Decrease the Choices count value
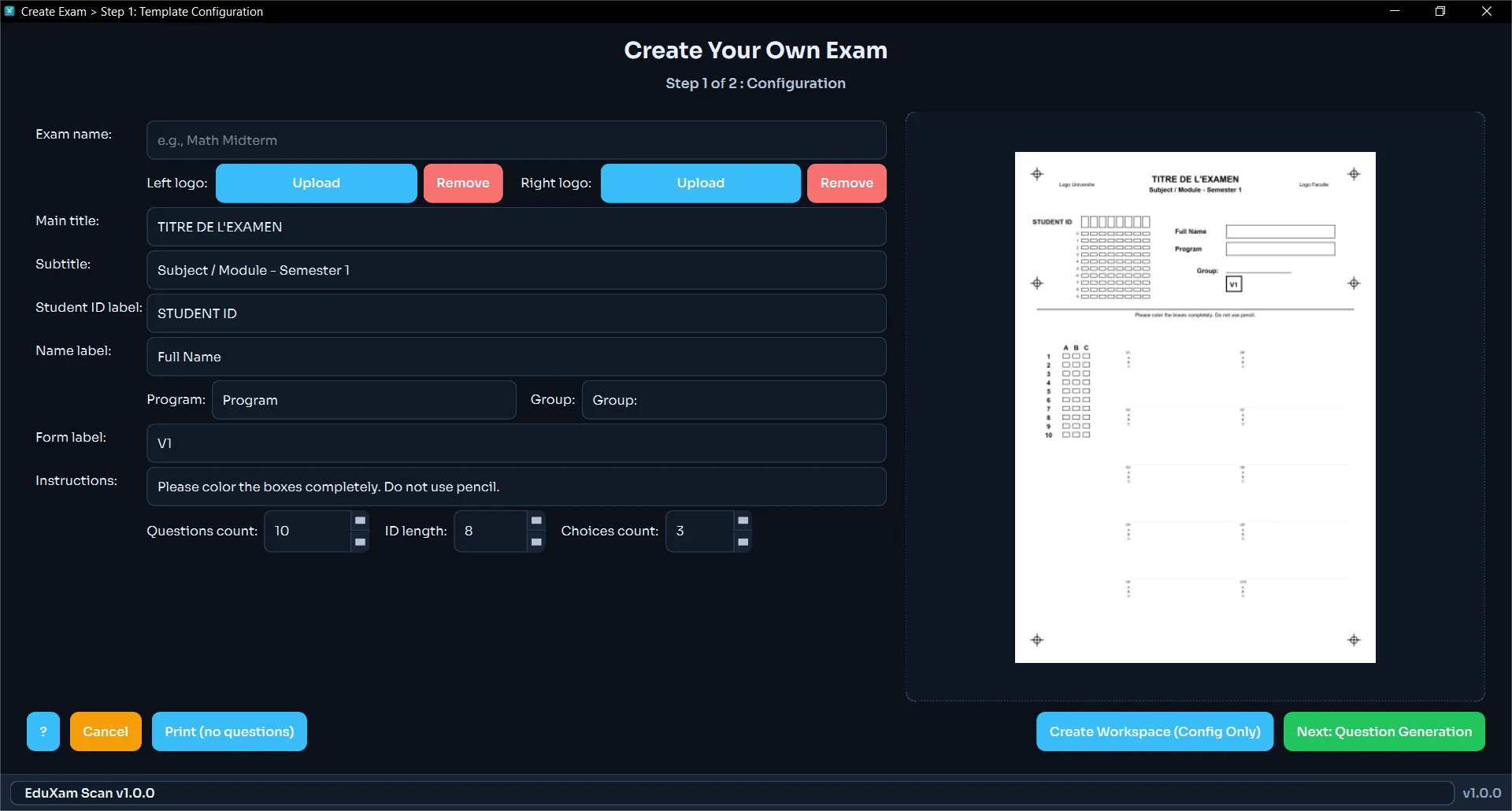Image resolution: width=1512 pixels, height=811 pixels. (x=743, y=542)
